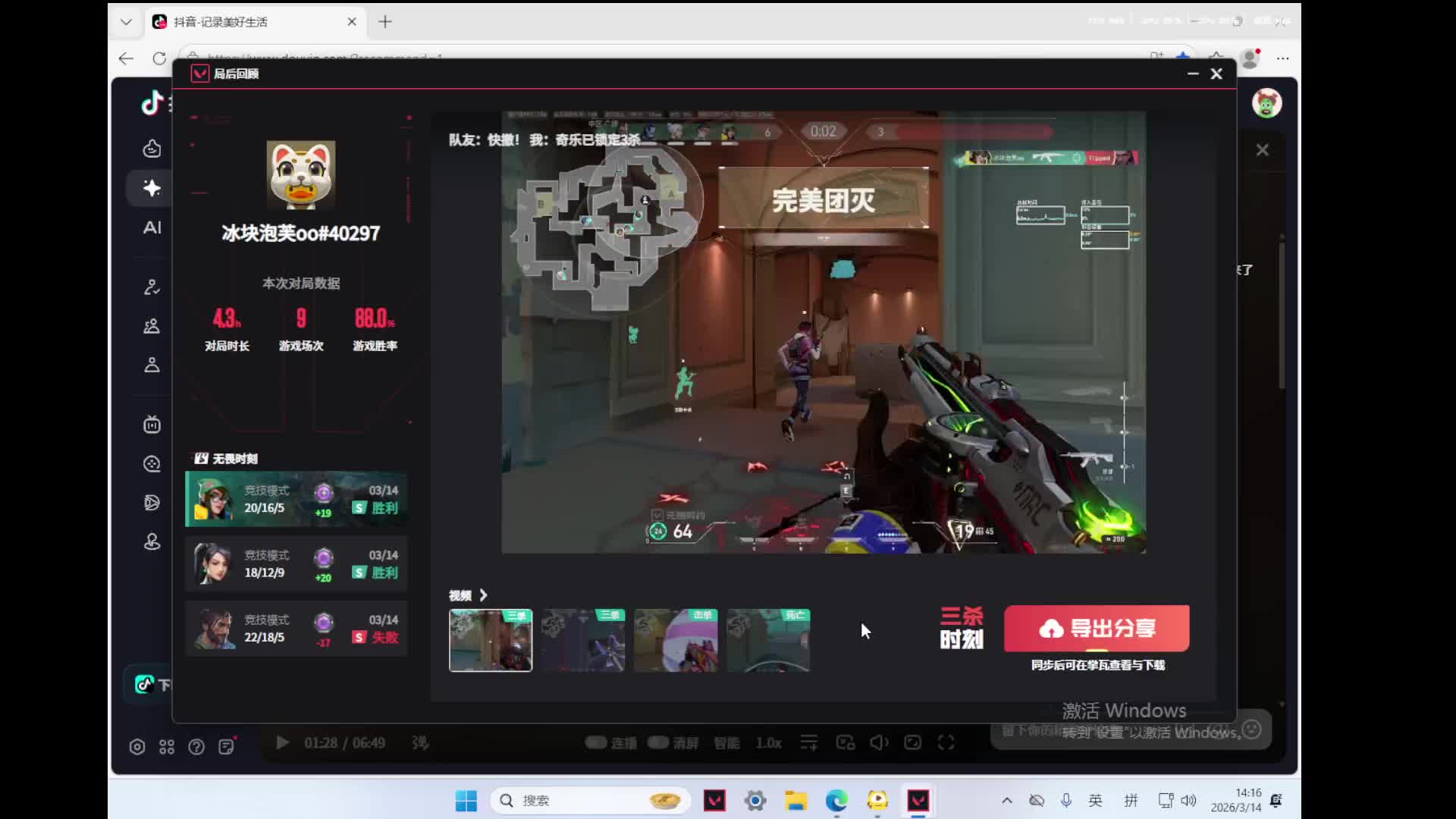Click the Douyin fullscreen icon

click(x=946, y=742)
